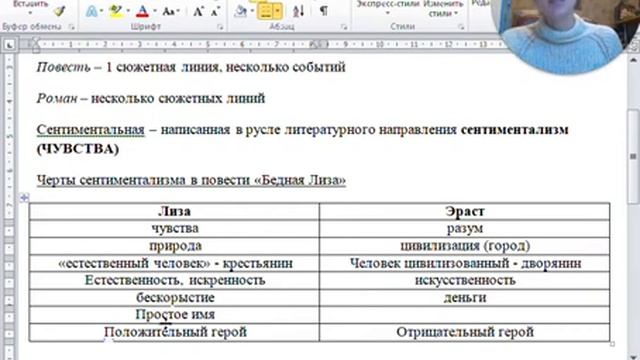The height and width of the screenshot is (360, 640).
Task: Open the font color dropdown arrow
Action: 154,11
